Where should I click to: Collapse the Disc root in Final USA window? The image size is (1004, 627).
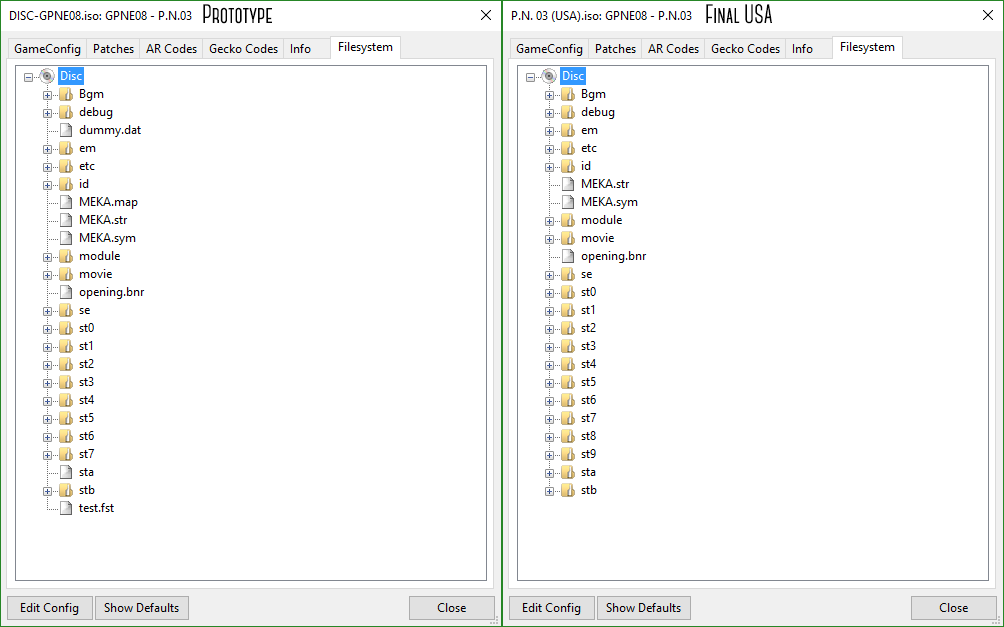[x=530, y=77]
